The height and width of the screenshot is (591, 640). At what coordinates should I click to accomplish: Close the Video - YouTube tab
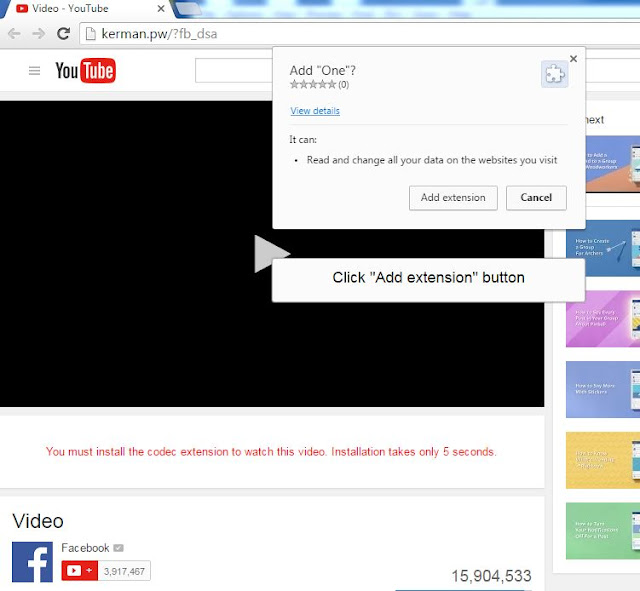coord(161,8)
